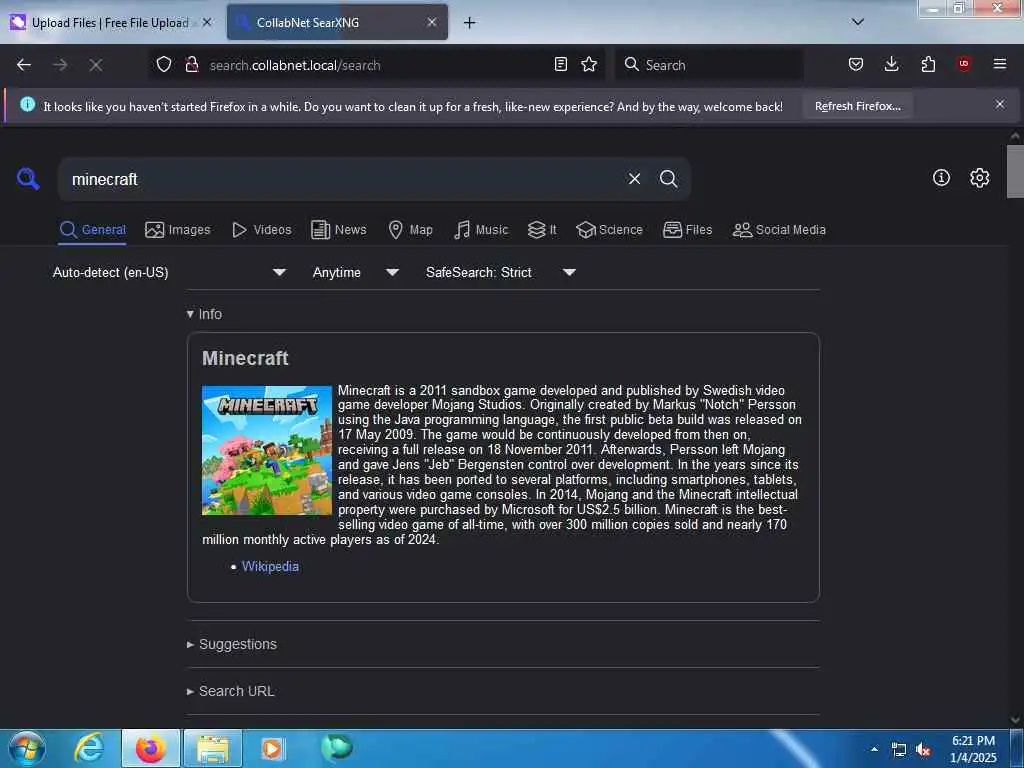Screen dimensions: 1024x768
Task: Open SearXNG preferences gear
Action: tap(979, 178)
